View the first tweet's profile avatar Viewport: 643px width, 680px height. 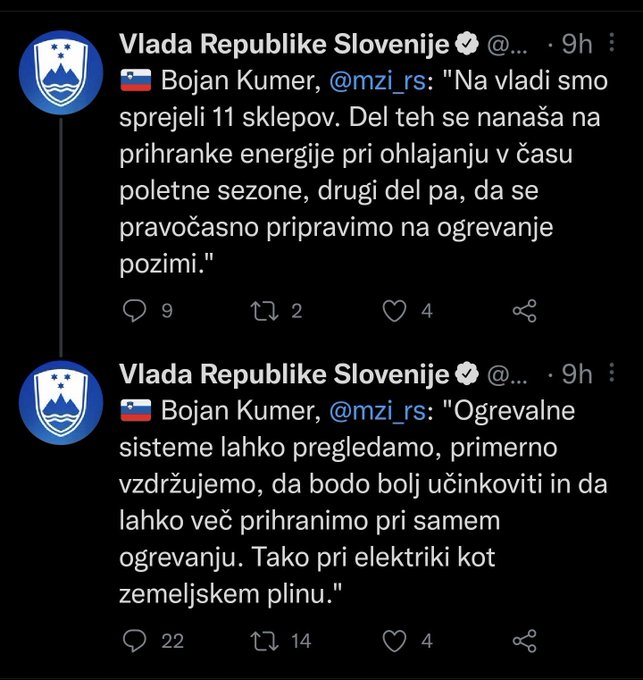(x=61, y=72)
